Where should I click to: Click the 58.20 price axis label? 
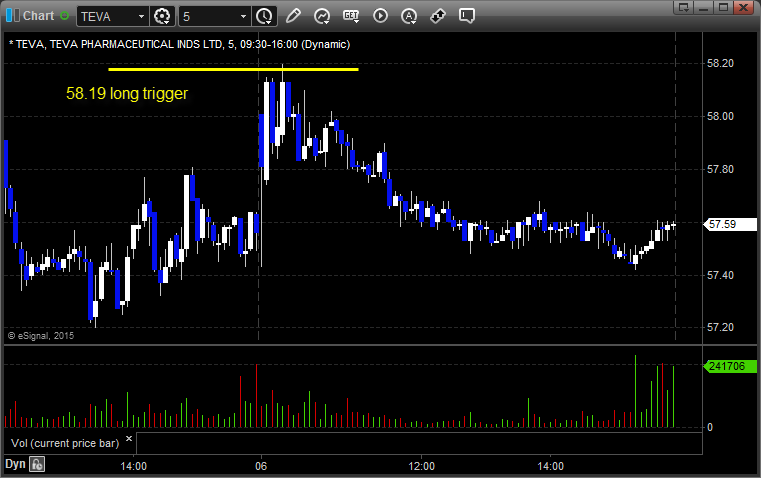click(720, 64)
